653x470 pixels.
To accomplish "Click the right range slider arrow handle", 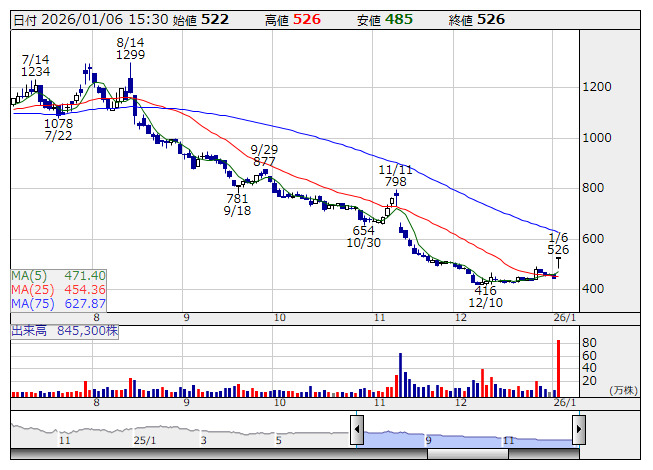I will coord(579,429).
